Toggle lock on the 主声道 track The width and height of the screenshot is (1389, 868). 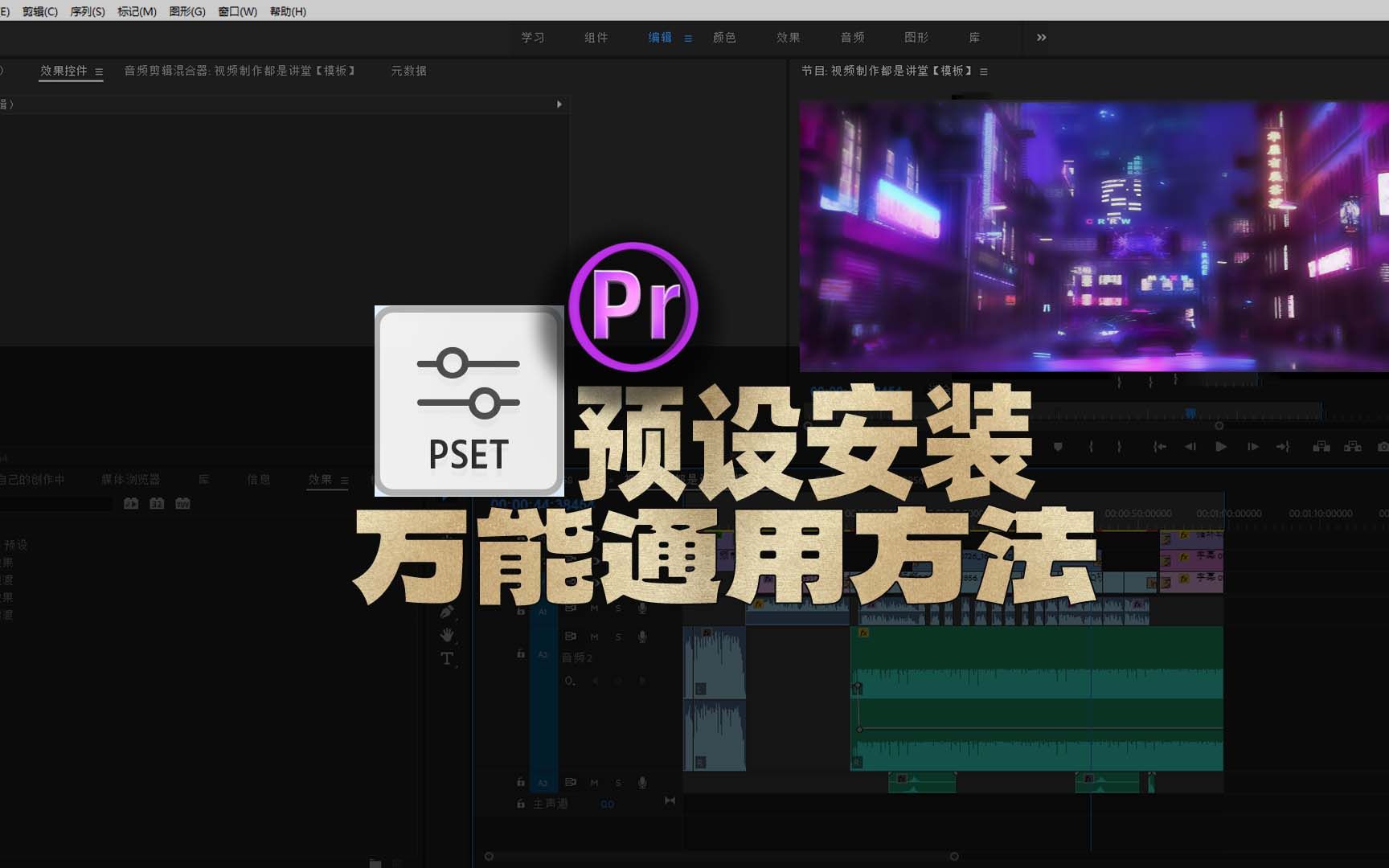coord(521,804)
